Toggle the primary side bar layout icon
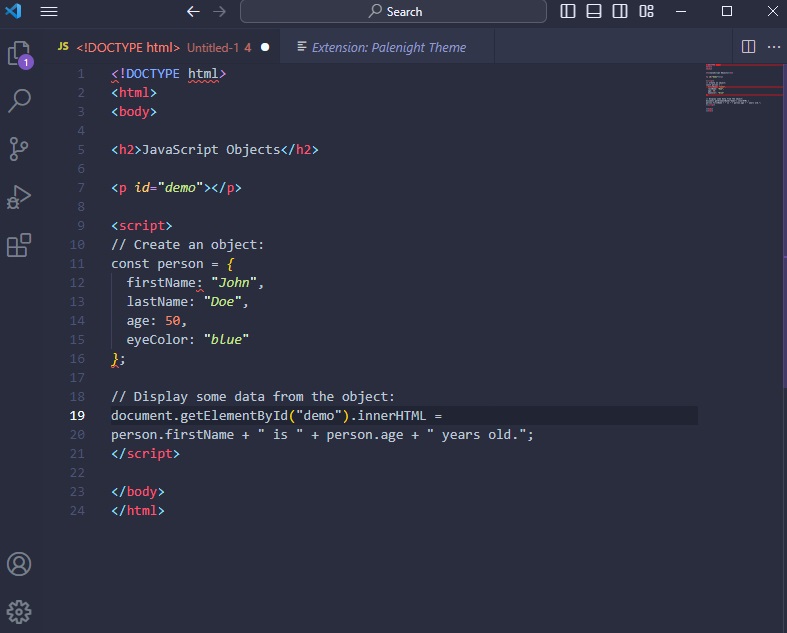The height and width of the screenshot is (633, 787). [568, 11]
